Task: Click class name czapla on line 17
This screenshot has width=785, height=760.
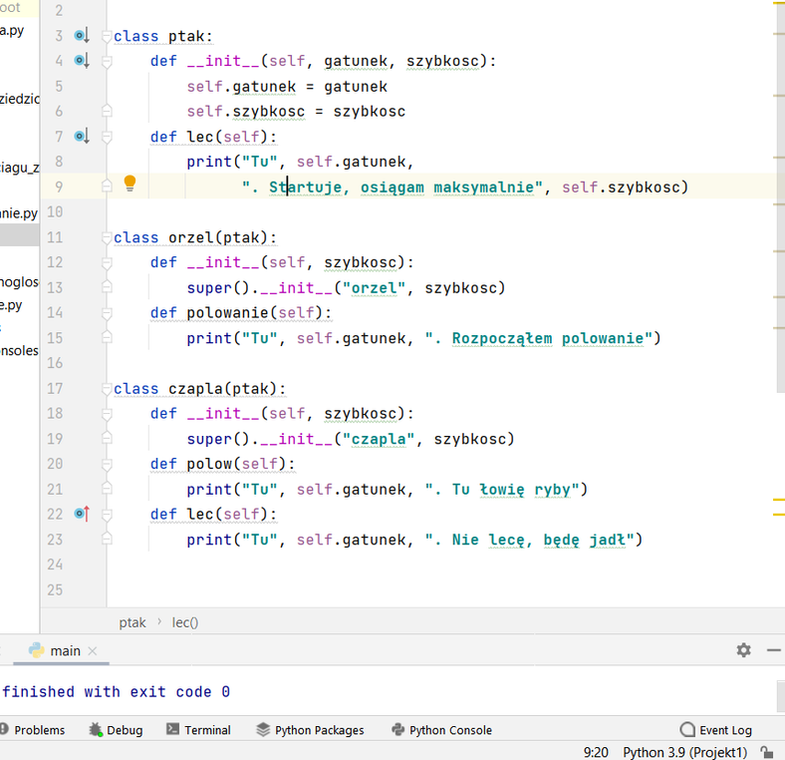Action: (x=196, y=389)
